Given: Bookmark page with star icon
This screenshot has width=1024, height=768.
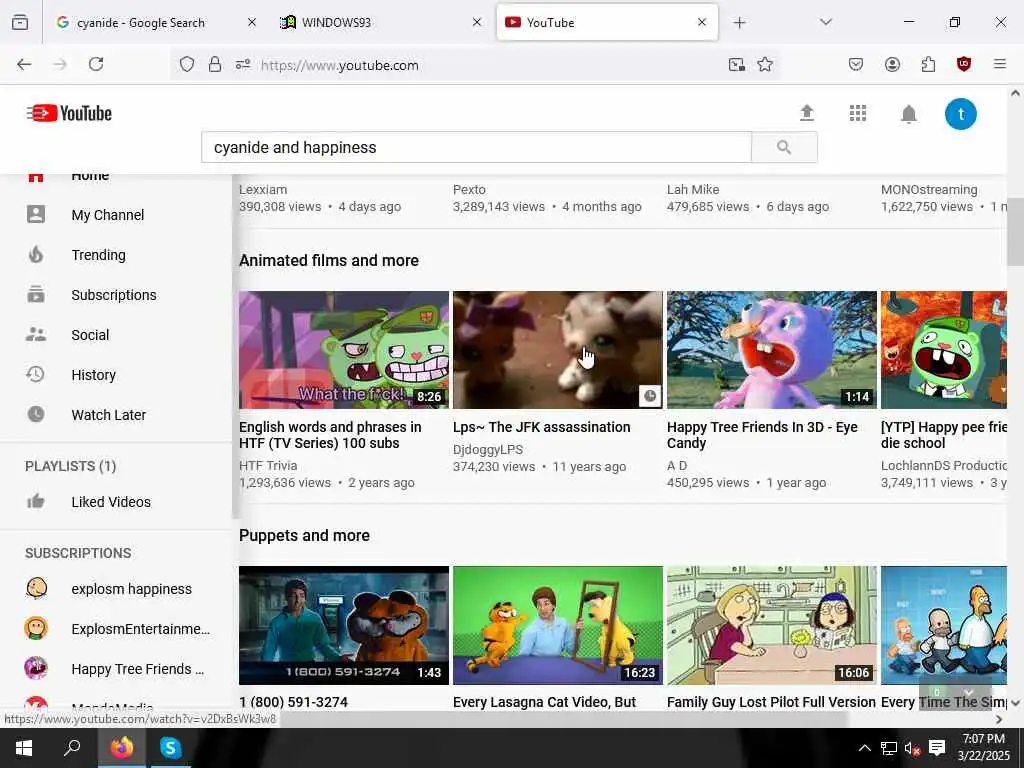Looking at the screenshot, I should pyautogui.click(x=765, y=64).
